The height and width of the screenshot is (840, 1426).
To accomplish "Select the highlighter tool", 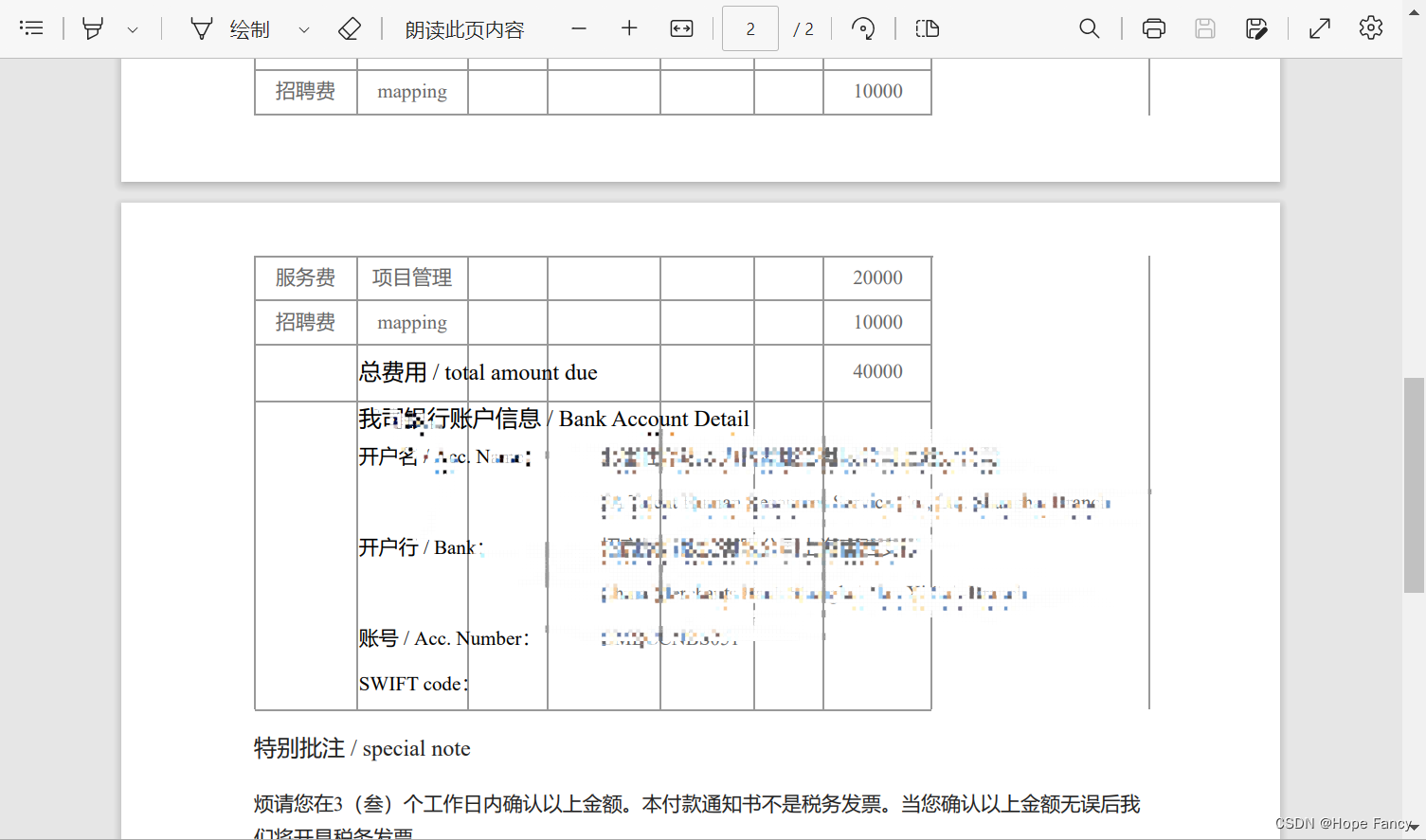I will click(x=93, y=28).
